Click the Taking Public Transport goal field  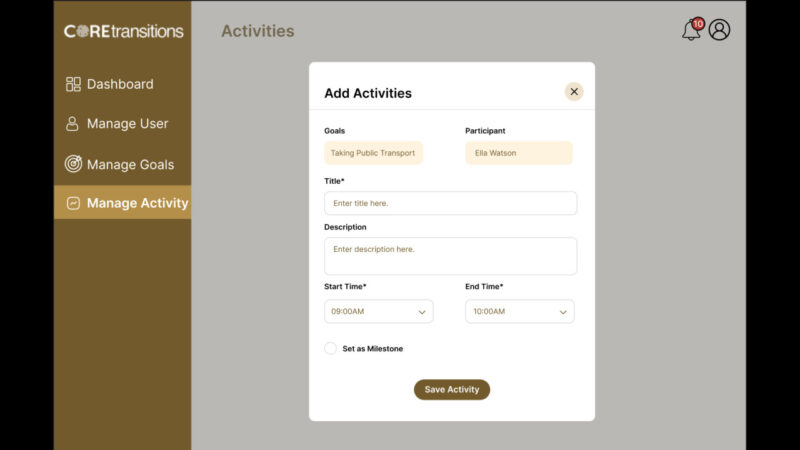(x=373, y=153)
